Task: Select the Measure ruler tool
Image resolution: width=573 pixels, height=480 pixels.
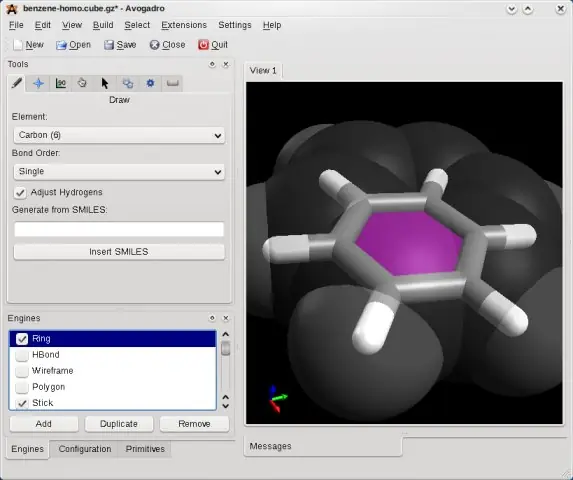Action: coord(172,83)
